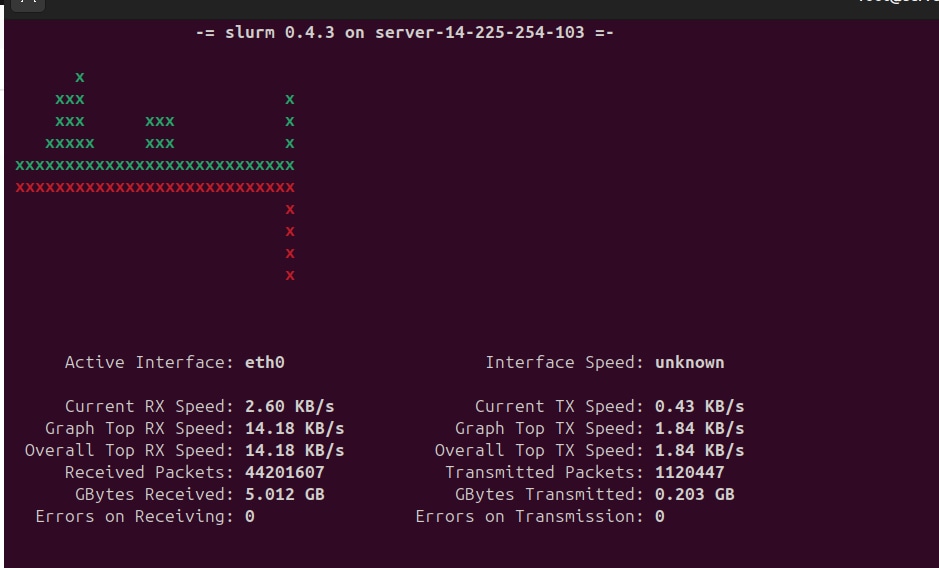The image size is (939, 568).
Task: Click the eth0 active interface value
Action: 264,362
